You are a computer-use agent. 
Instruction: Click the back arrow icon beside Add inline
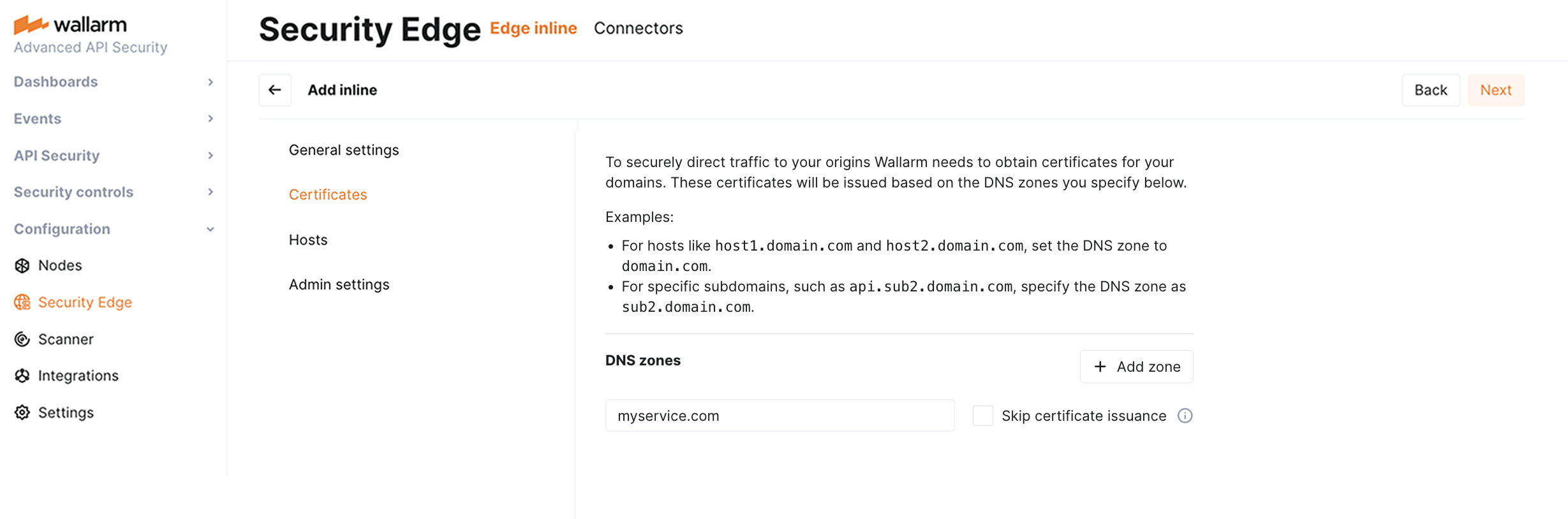pos(275,90)
